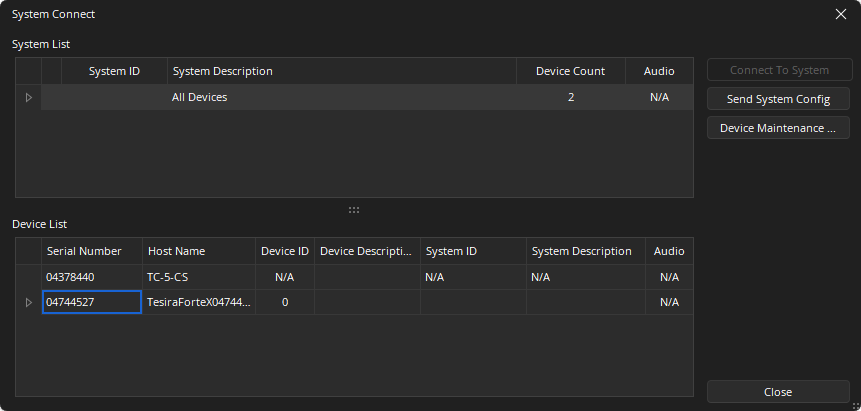861x411 pixels.
Task: Click Audio header in System List
Action: (x=659, y=71)
